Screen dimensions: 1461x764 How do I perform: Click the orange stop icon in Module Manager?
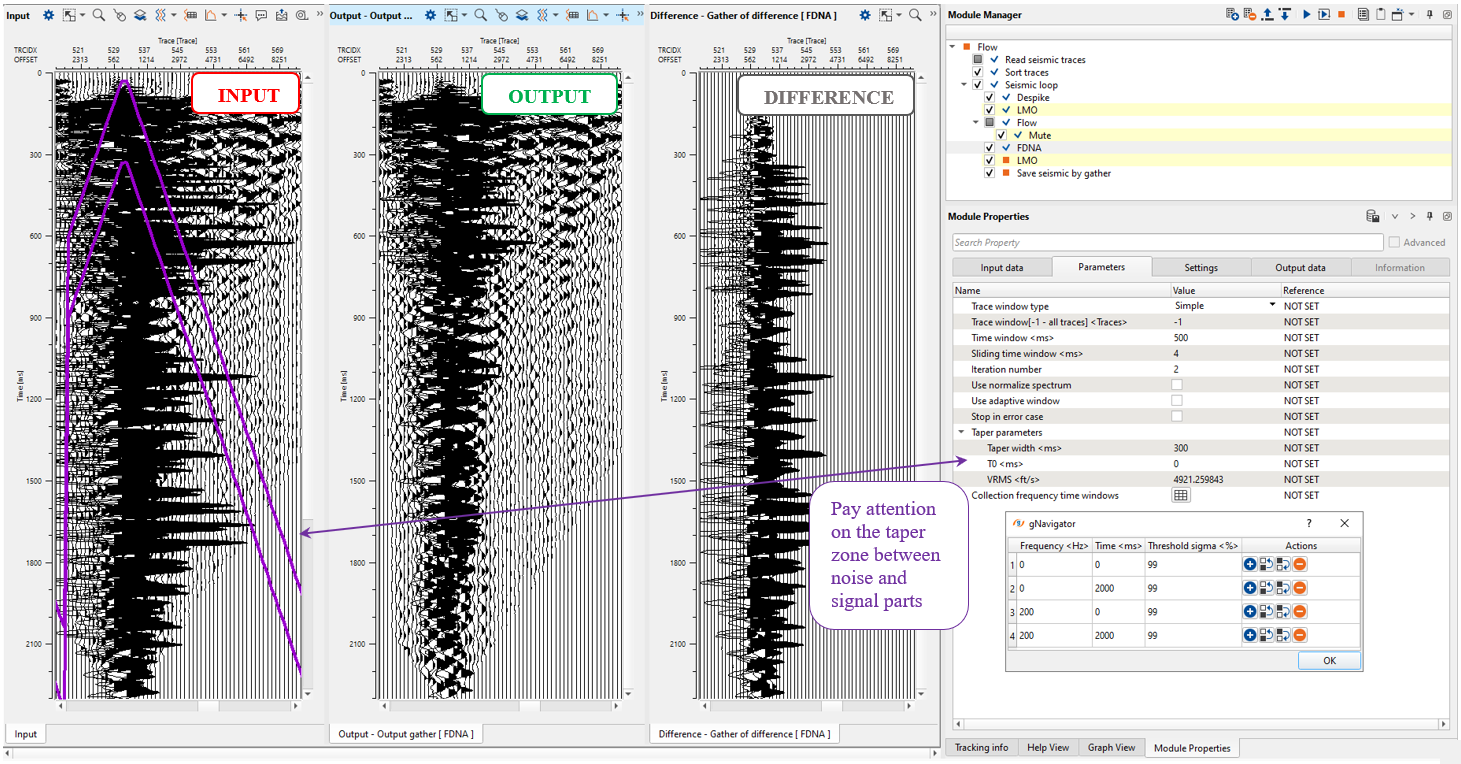pyautogui.click(x=1341, y=15)
